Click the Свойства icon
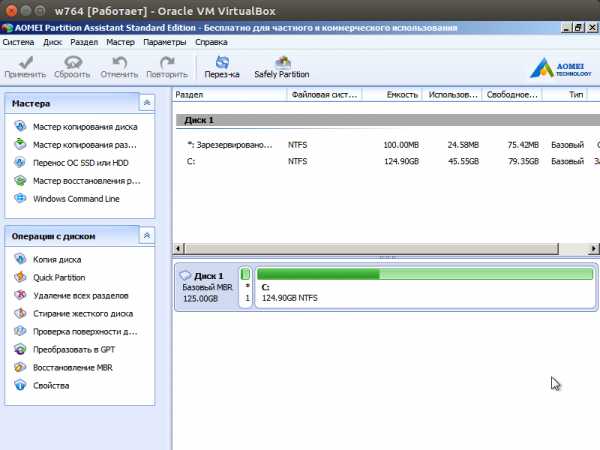Viewport: 600px width, 450px height. [20, 385]
